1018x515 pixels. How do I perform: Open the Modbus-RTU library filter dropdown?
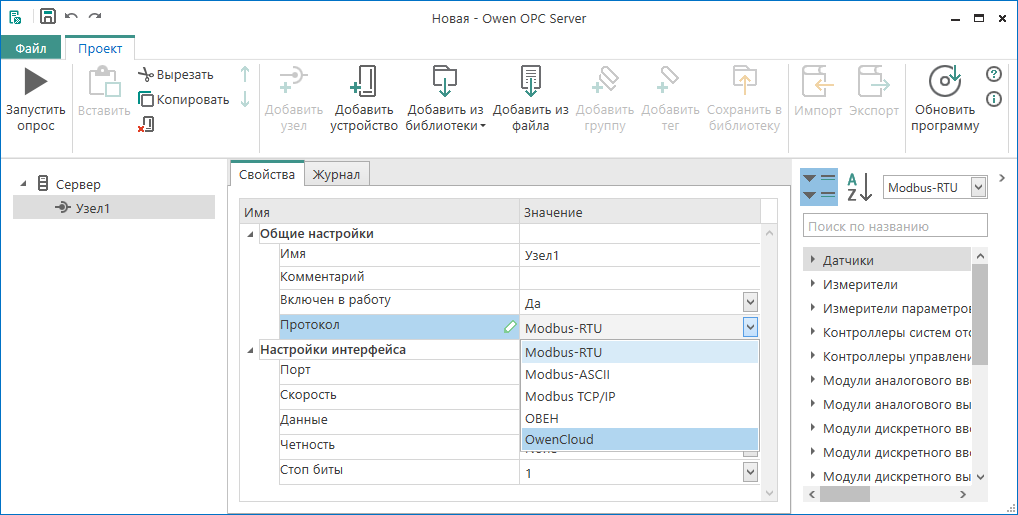pos(978,186)
